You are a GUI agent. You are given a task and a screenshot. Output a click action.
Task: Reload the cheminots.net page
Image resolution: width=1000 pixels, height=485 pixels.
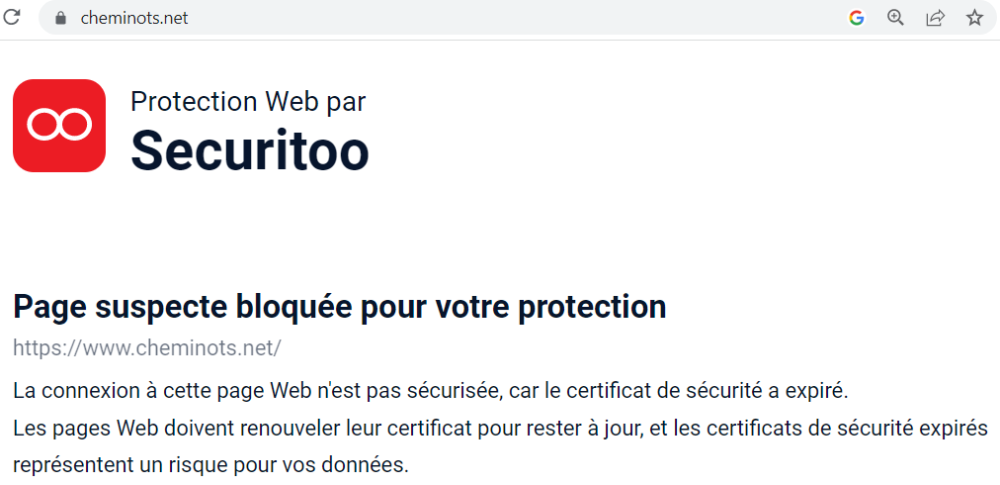tap(13, 17)
